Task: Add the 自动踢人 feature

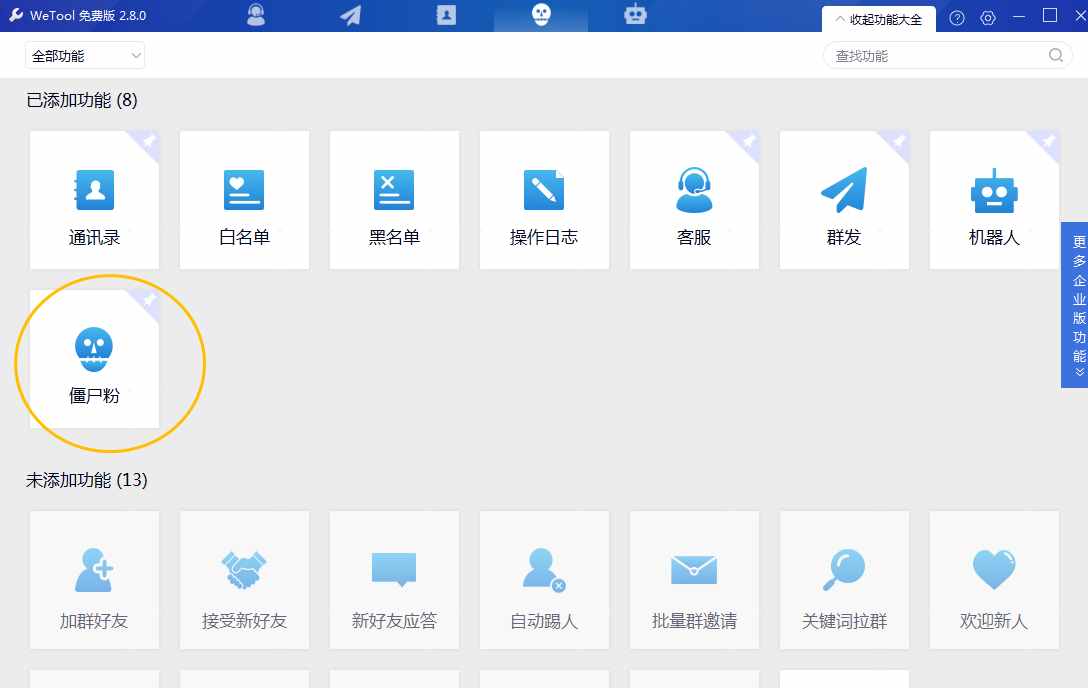Action: [x=544, y=580]
